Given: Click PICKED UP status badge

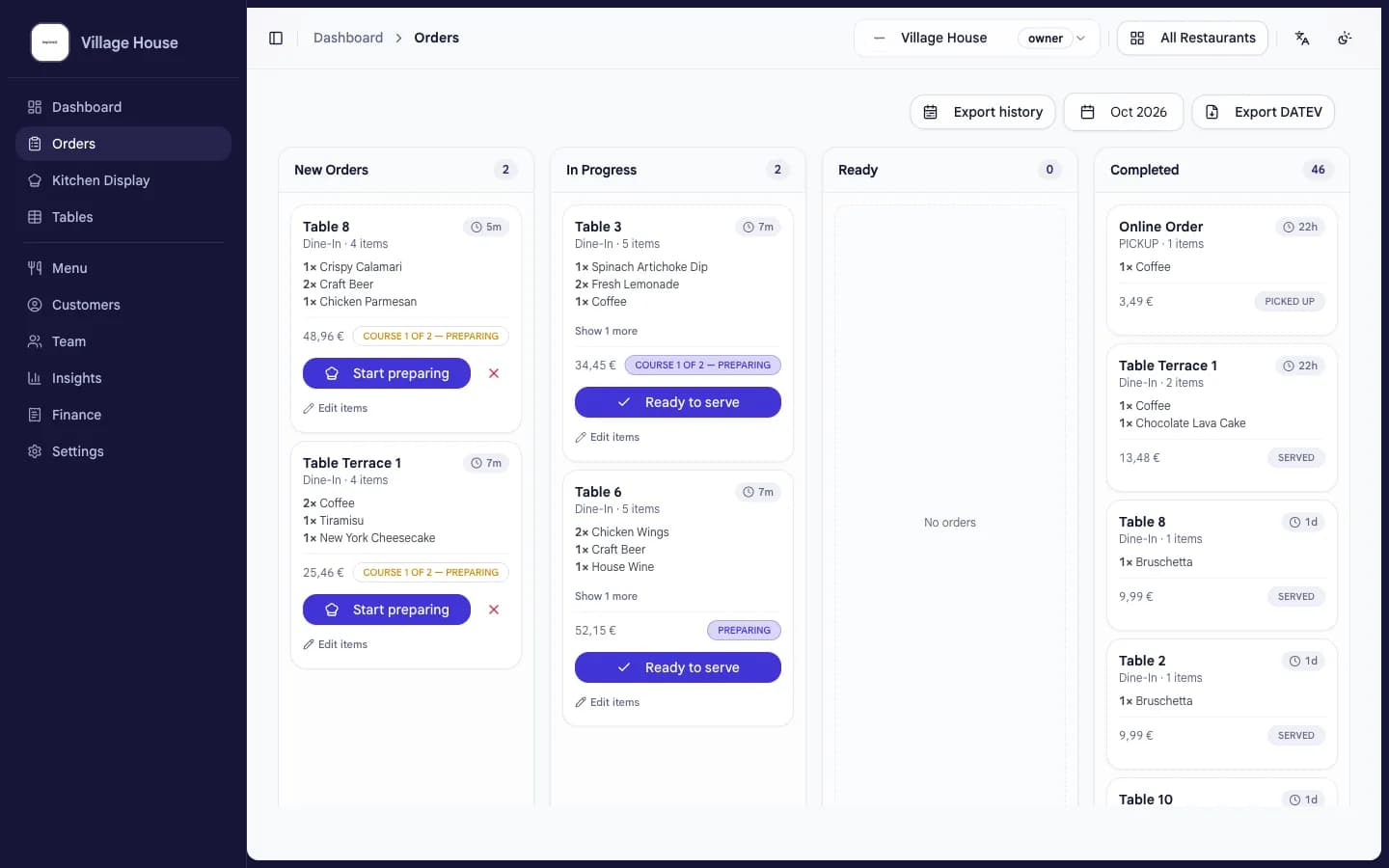Looking at the screenshot, I should click(1290, 302).
